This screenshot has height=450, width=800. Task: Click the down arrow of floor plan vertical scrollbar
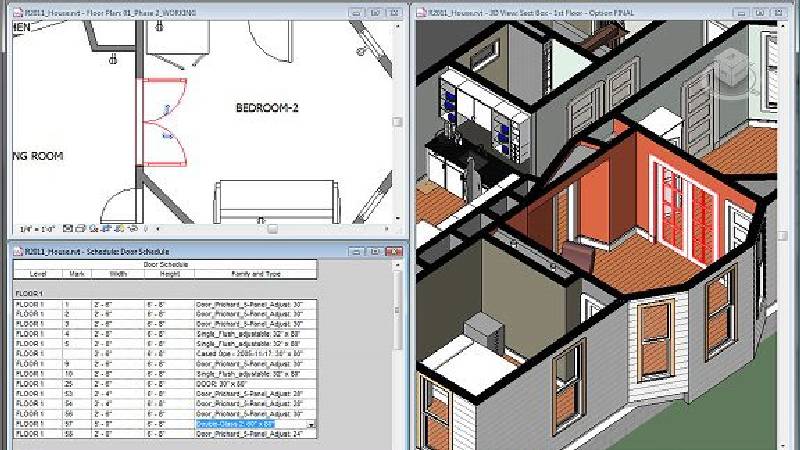click(x=397, y=218)
